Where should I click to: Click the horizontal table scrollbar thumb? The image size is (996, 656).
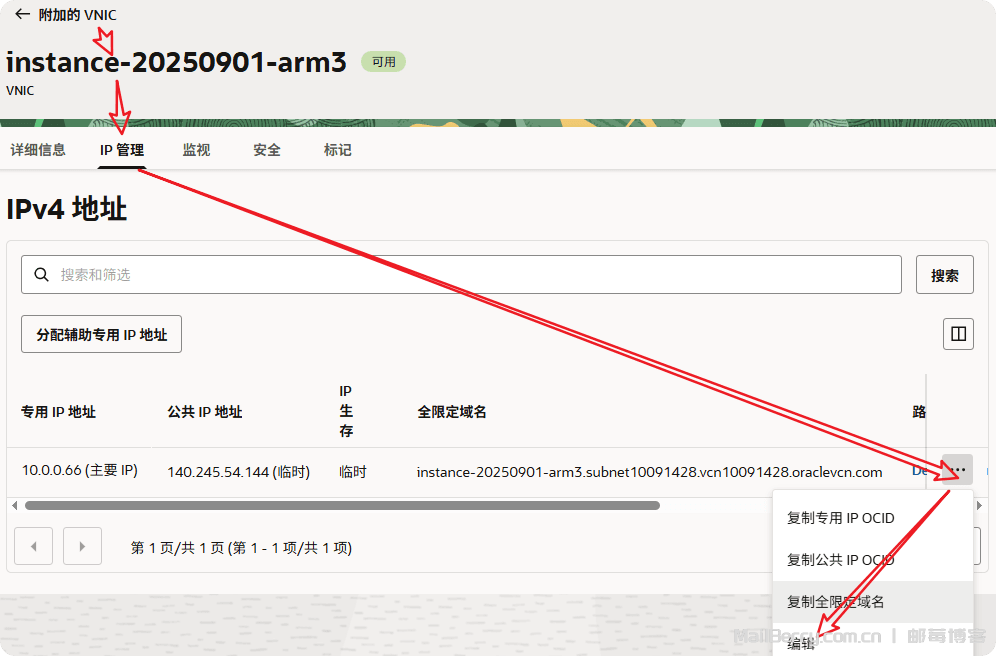click(340, 506)
